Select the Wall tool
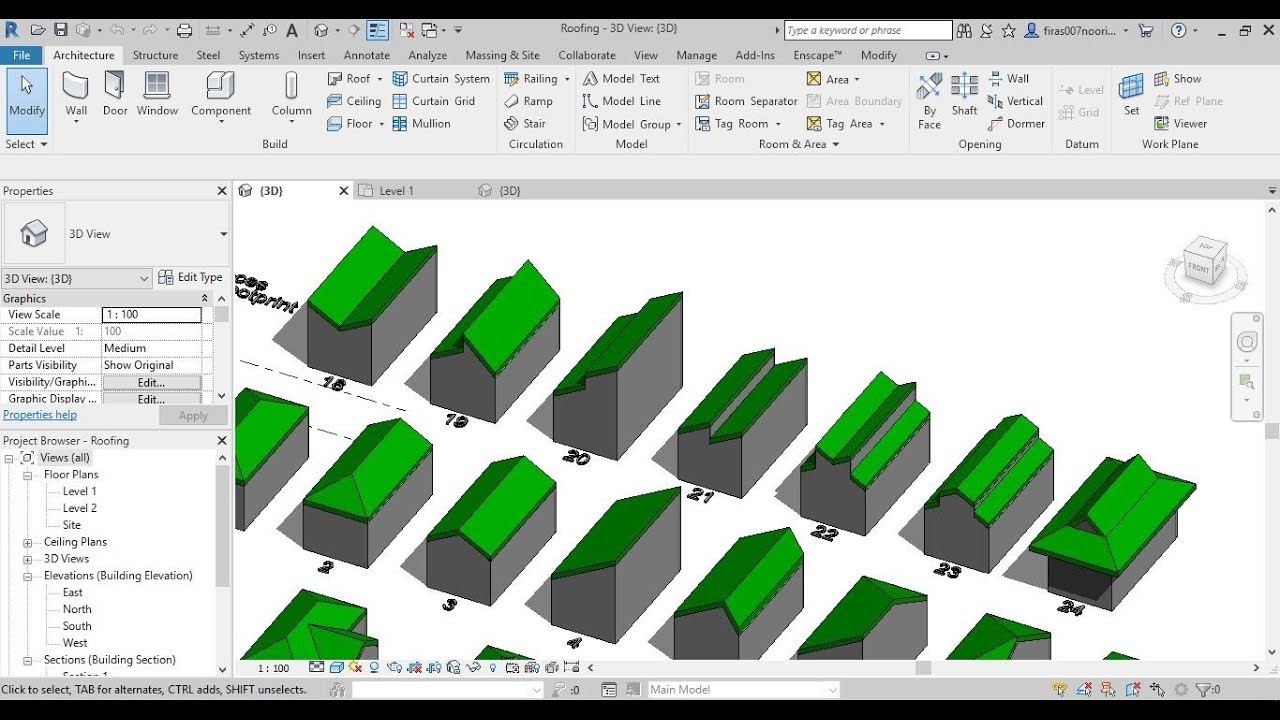Image resolution: width=1280 pixels, height=720 pixels. pos(76,95)
